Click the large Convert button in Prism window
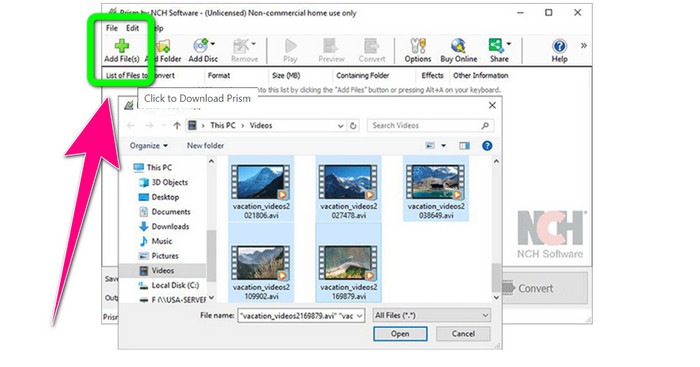 [545, 288]
